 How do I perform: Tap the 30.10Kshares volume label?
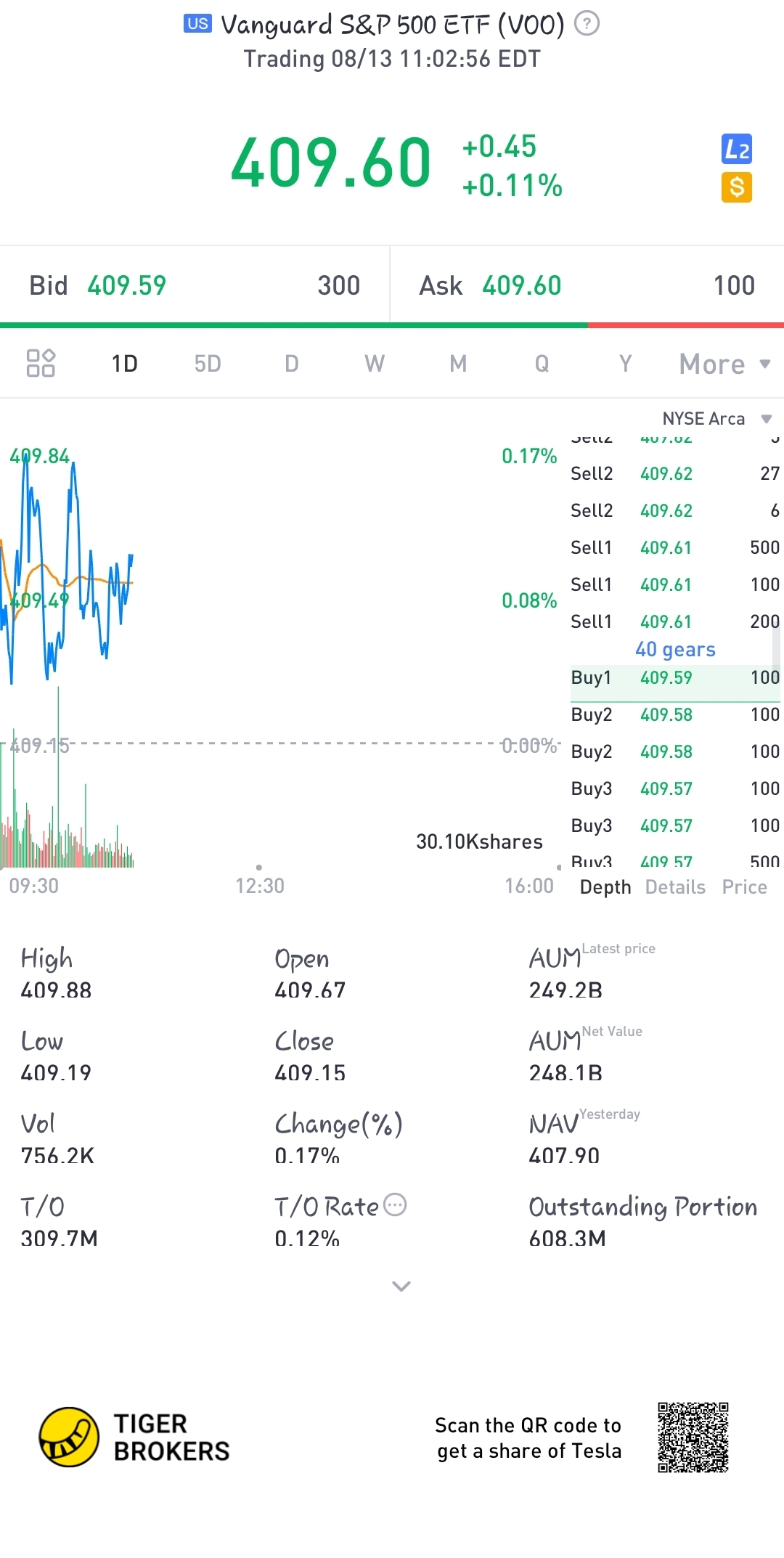(x=479, y=841)
